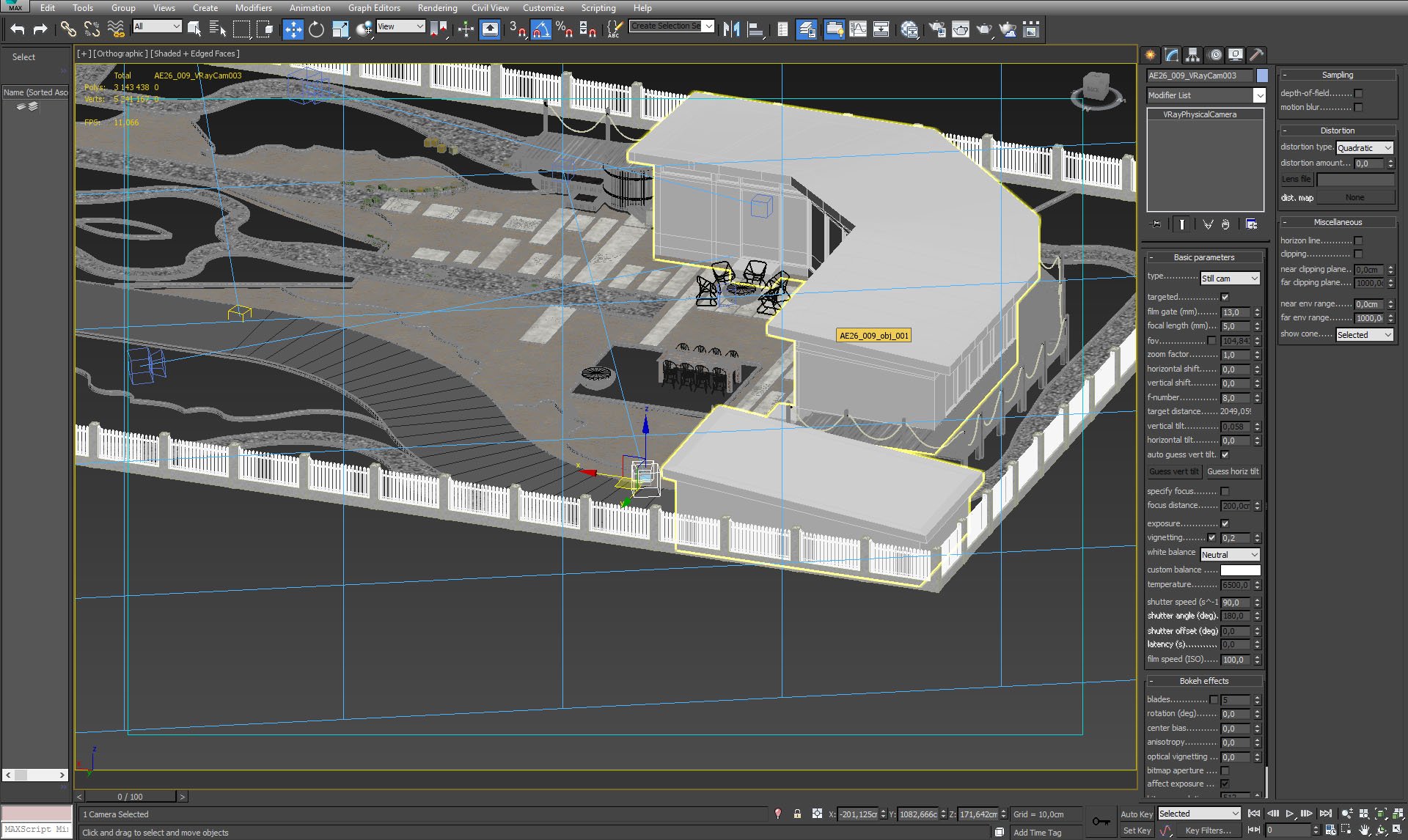Open the Animation menu
Screen dimensions: 1408x840
[x=310, y=8]
